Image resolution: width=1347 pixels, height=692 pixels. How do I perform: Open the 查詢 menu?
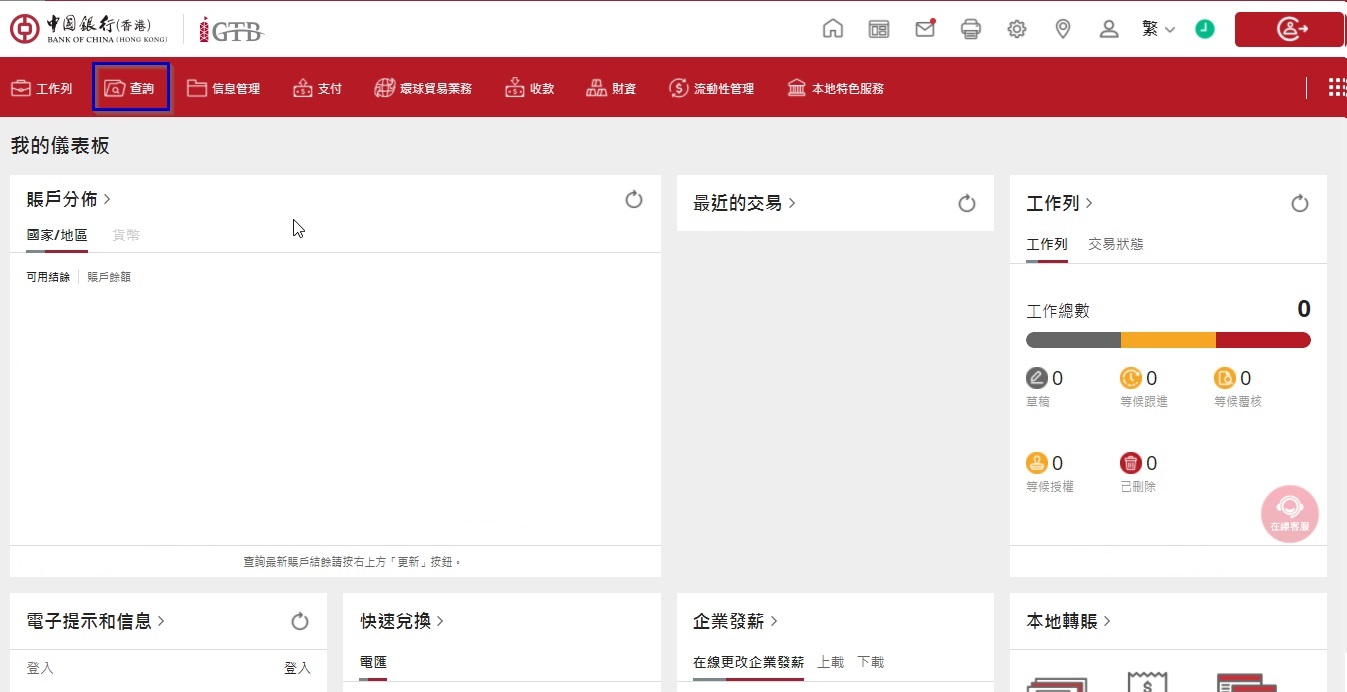coord(131,88)
